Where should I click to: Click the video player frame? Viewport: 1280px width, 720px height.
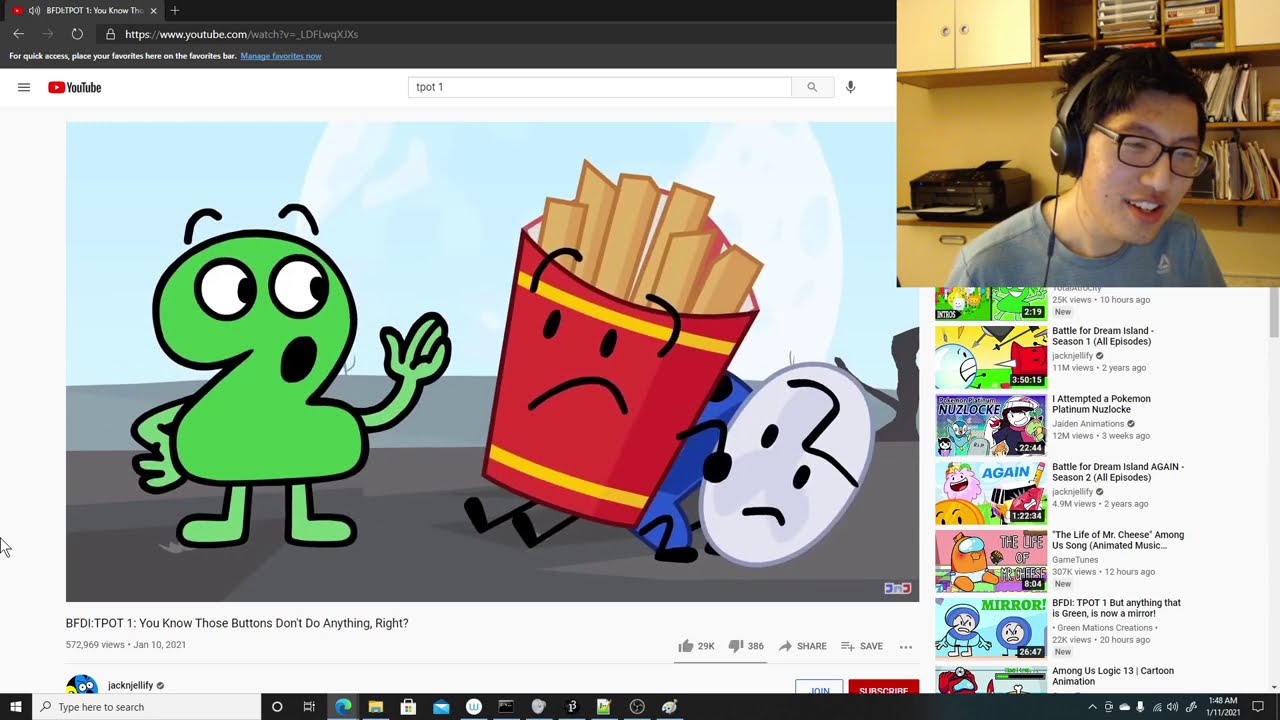[492, 362]
